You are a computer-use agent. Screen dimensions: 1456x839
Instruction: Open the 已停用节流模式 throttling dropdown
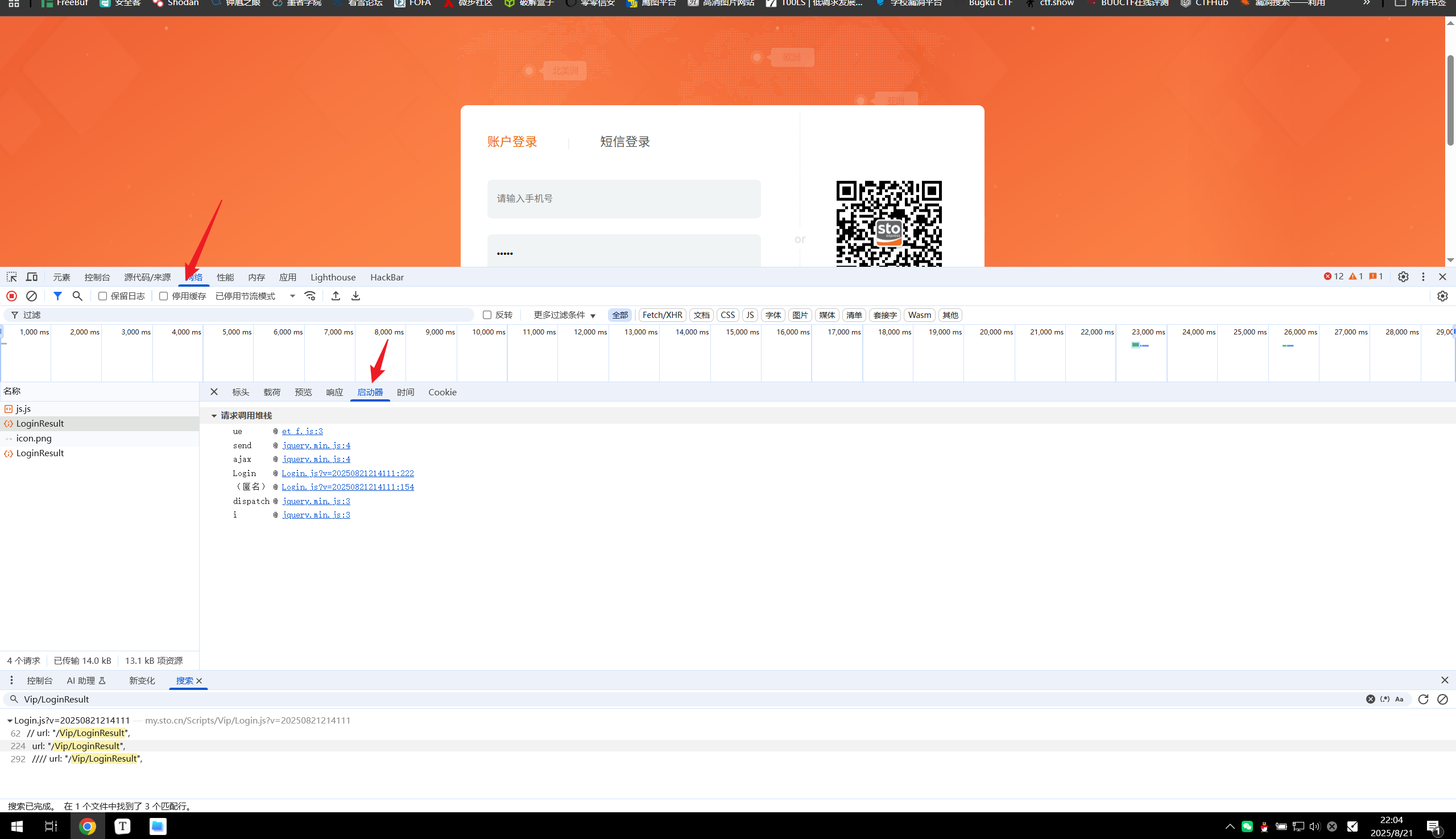pos(255,296)
